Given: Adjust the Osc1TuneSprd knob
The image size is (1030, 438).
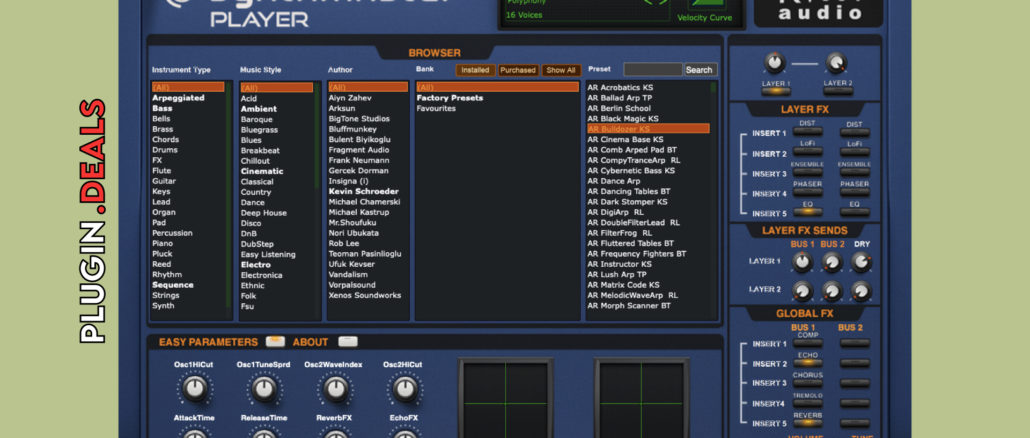Looking at the screenshot, I should pos(264,389).
